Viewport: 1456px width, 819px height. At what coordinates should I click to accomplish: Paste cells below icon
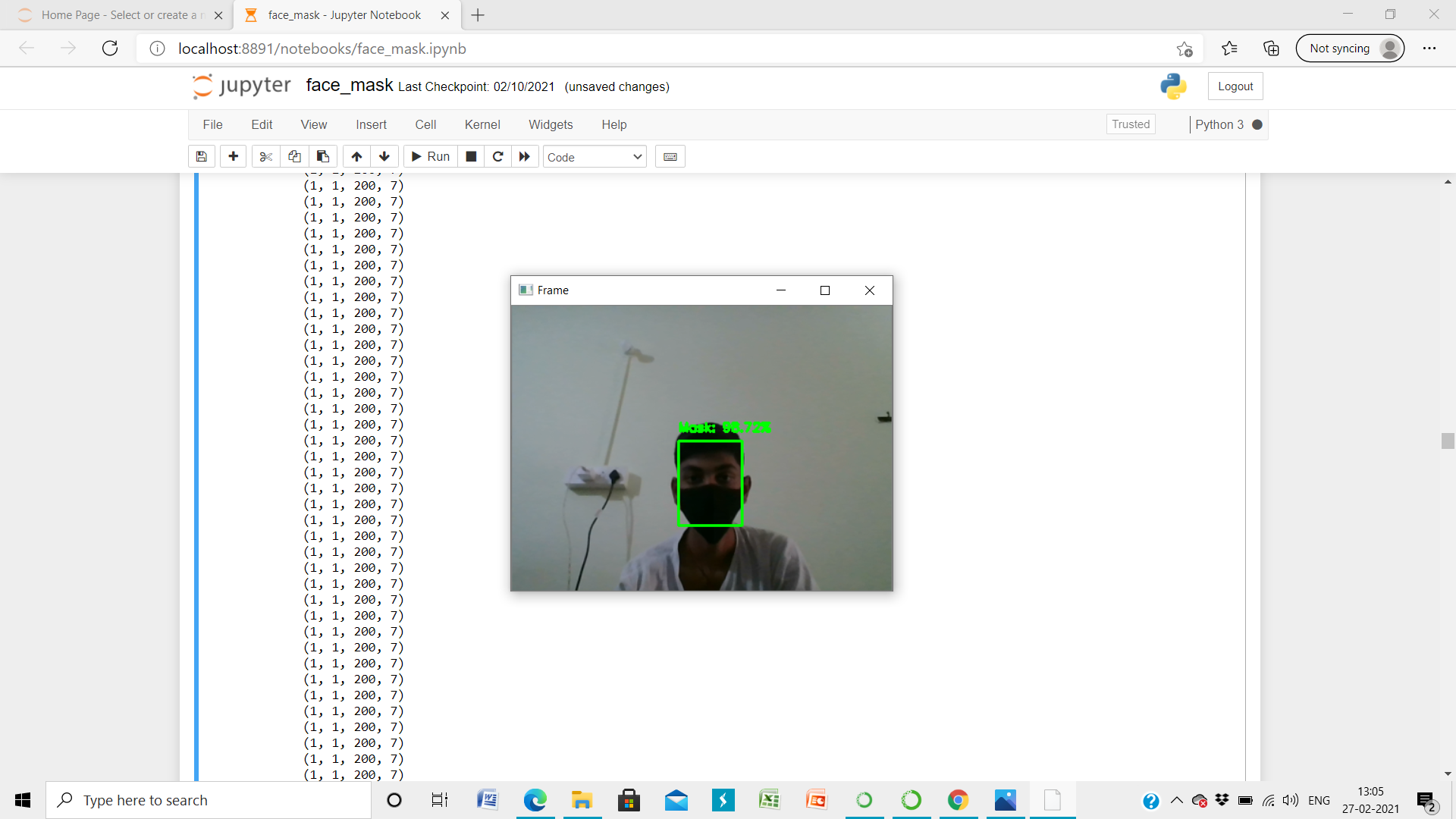pos(322,156)
